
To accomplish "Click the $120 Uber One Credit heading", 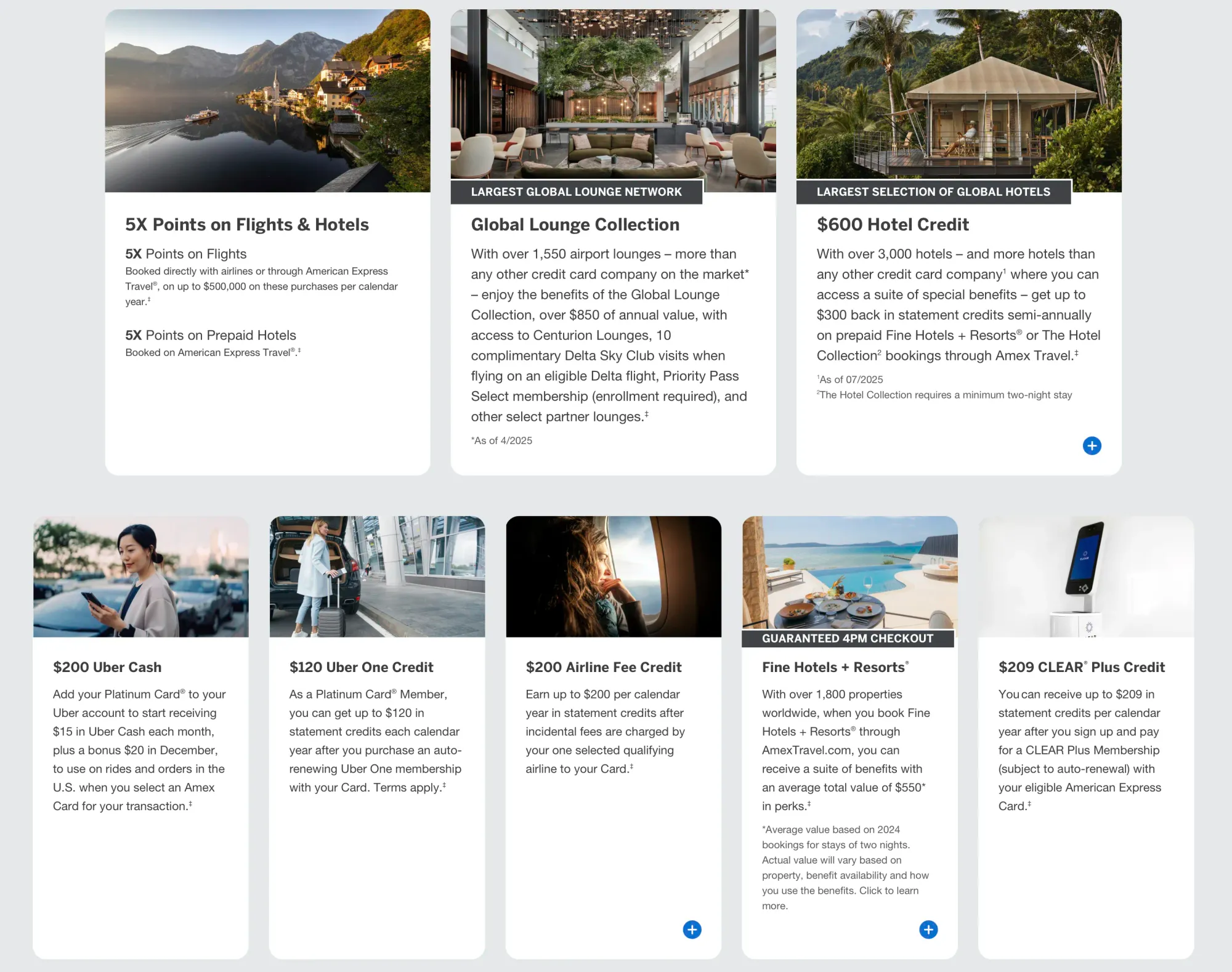I will (361, 667).
